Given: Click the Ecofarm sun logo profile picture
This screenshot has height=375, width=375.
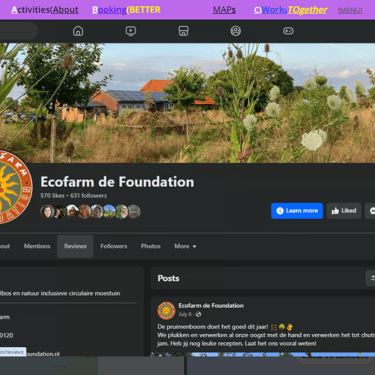Looking at the screenshot, I should tap(15, 187).
